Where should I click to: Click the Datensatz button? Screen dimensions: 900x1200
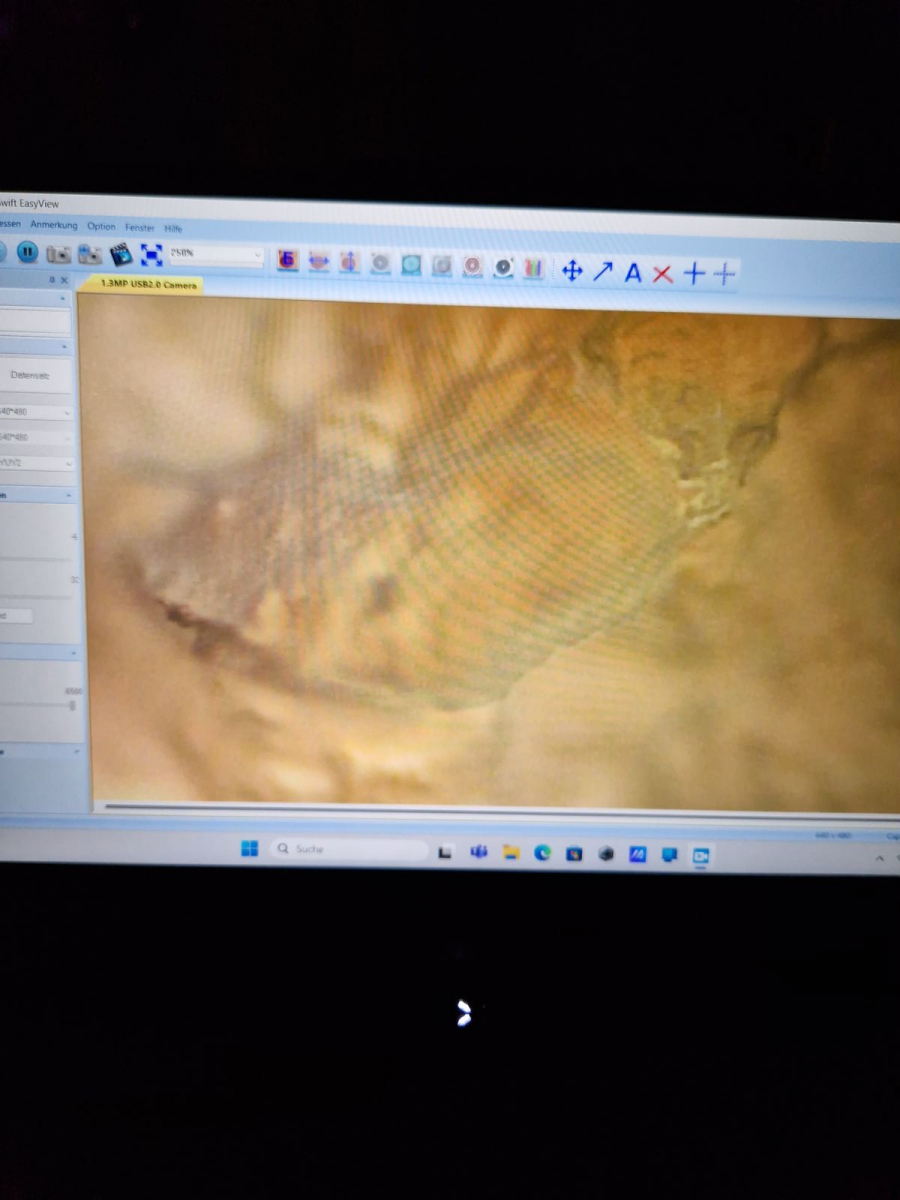click(x=28, y=375)
